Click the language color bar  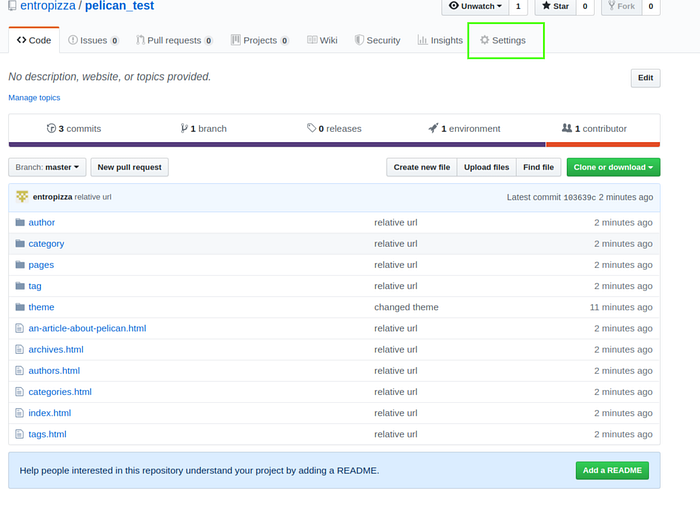(x=334, y=145)
